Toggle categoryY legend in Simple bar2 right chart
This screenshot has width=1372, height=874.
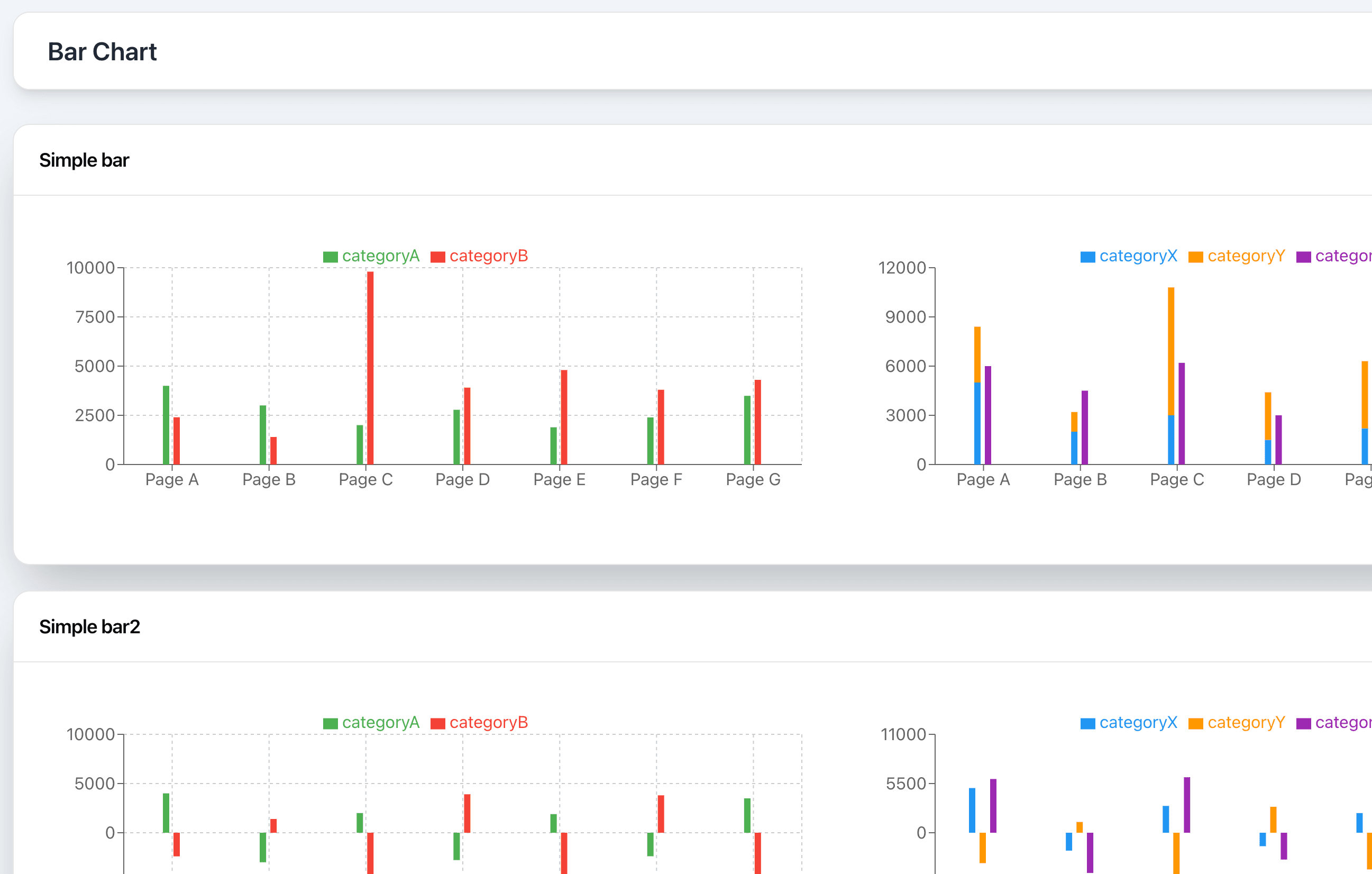(1237, 723)
